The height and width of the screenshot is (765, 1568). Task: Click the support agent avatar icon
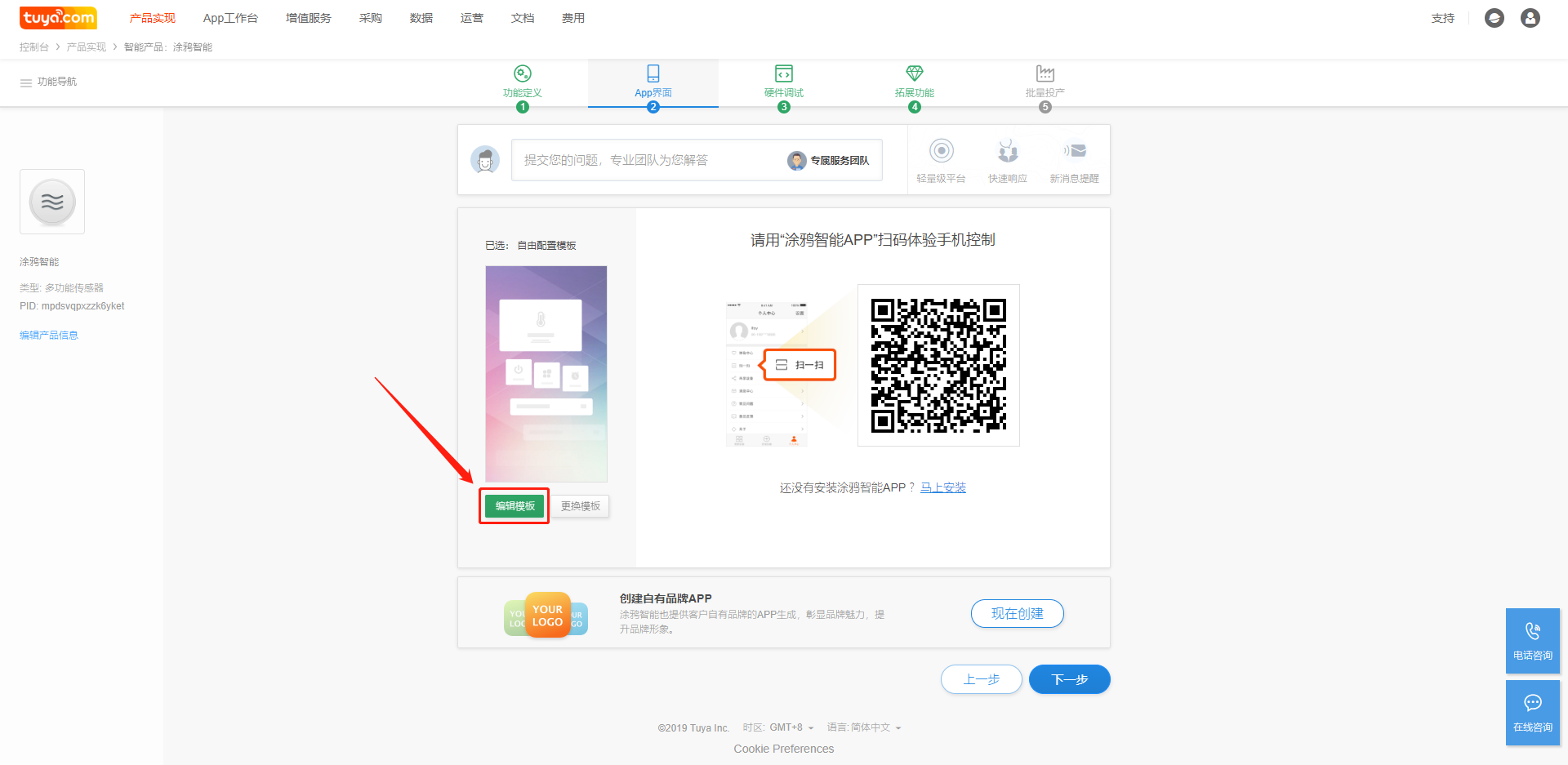tap(485, 159)
